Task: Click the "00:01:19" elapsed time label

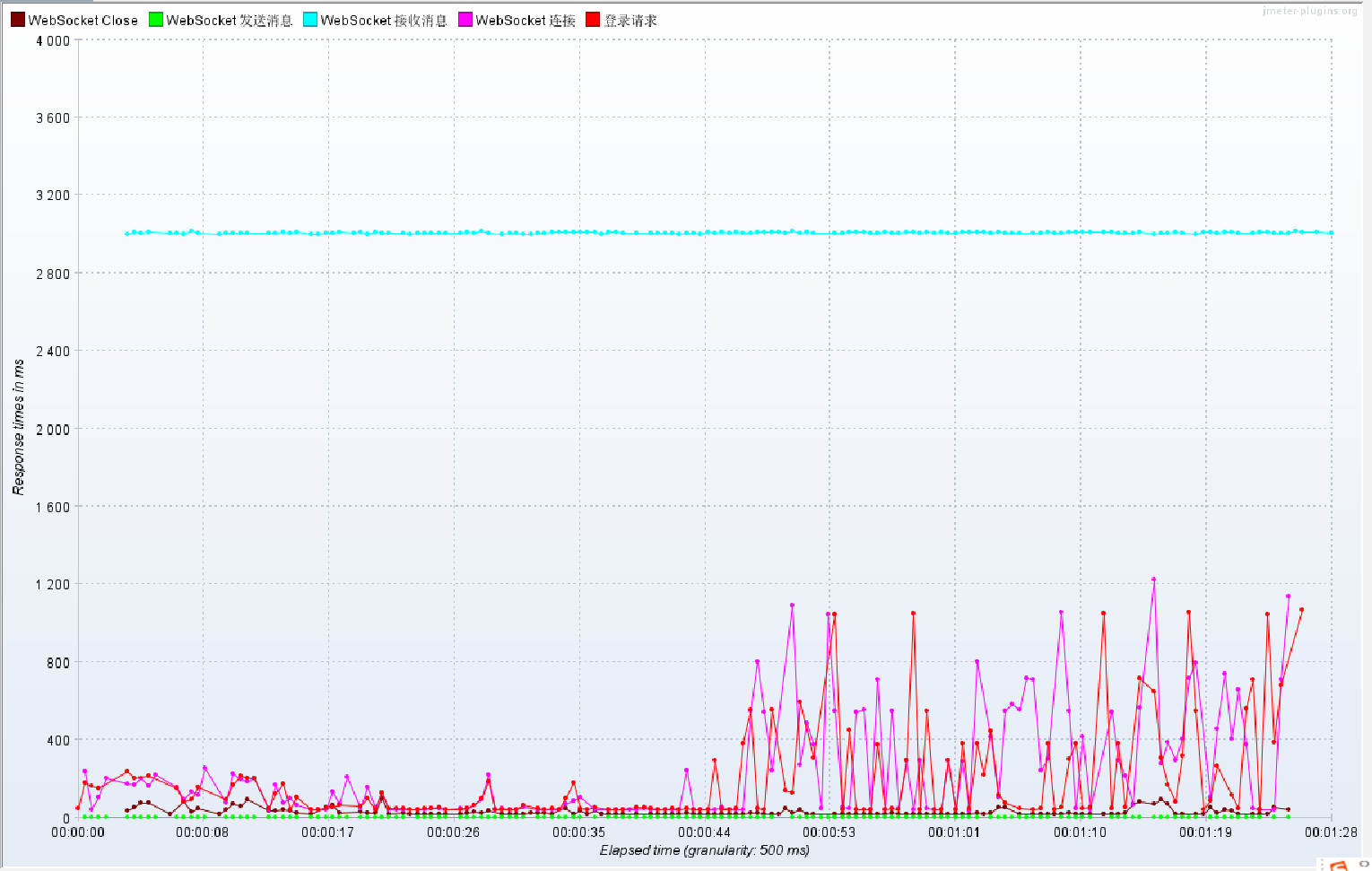Action: coord(1206,832)
